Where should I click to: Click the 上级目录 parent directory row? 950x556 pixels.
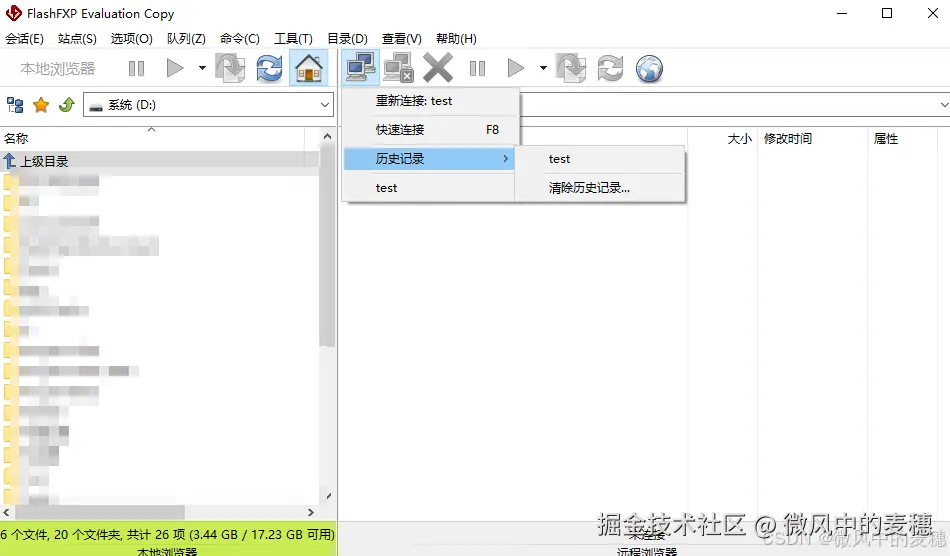[x=160, y=161]
